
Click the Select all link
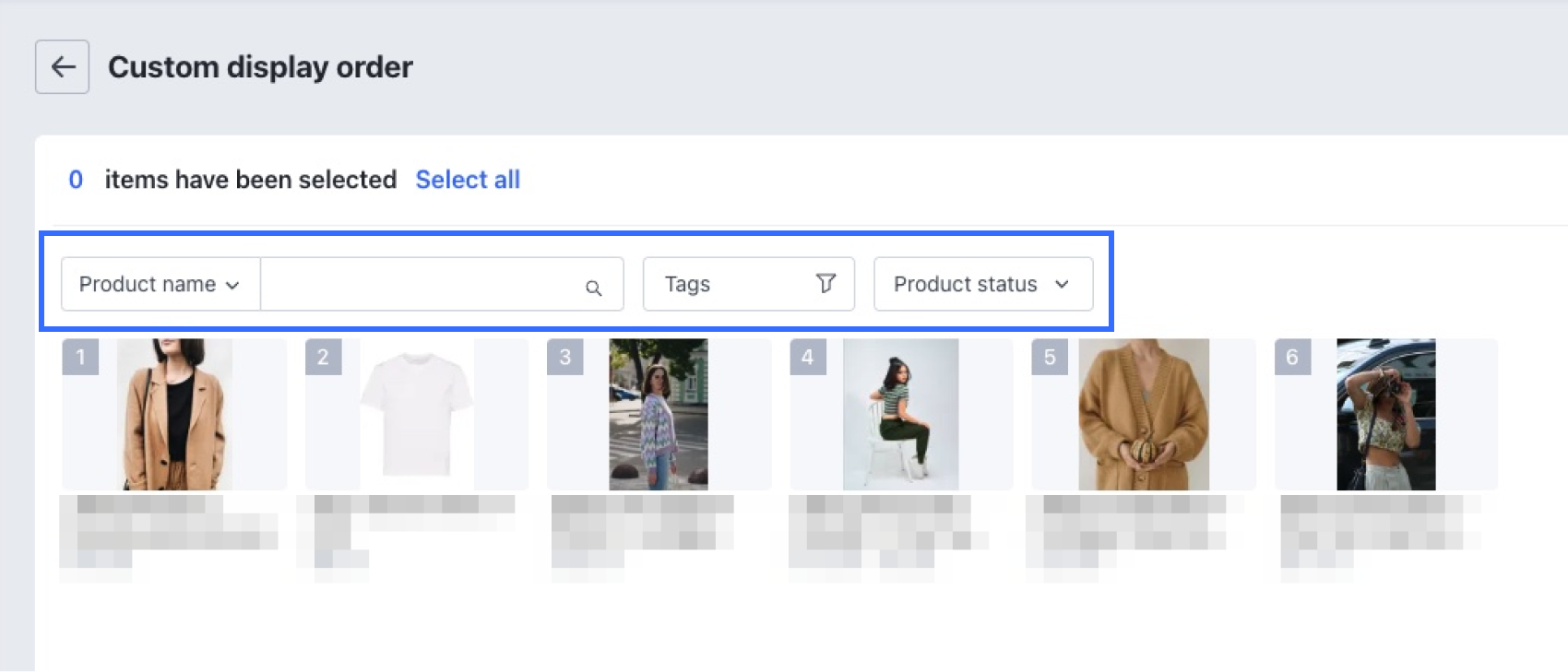coord(468,180)
